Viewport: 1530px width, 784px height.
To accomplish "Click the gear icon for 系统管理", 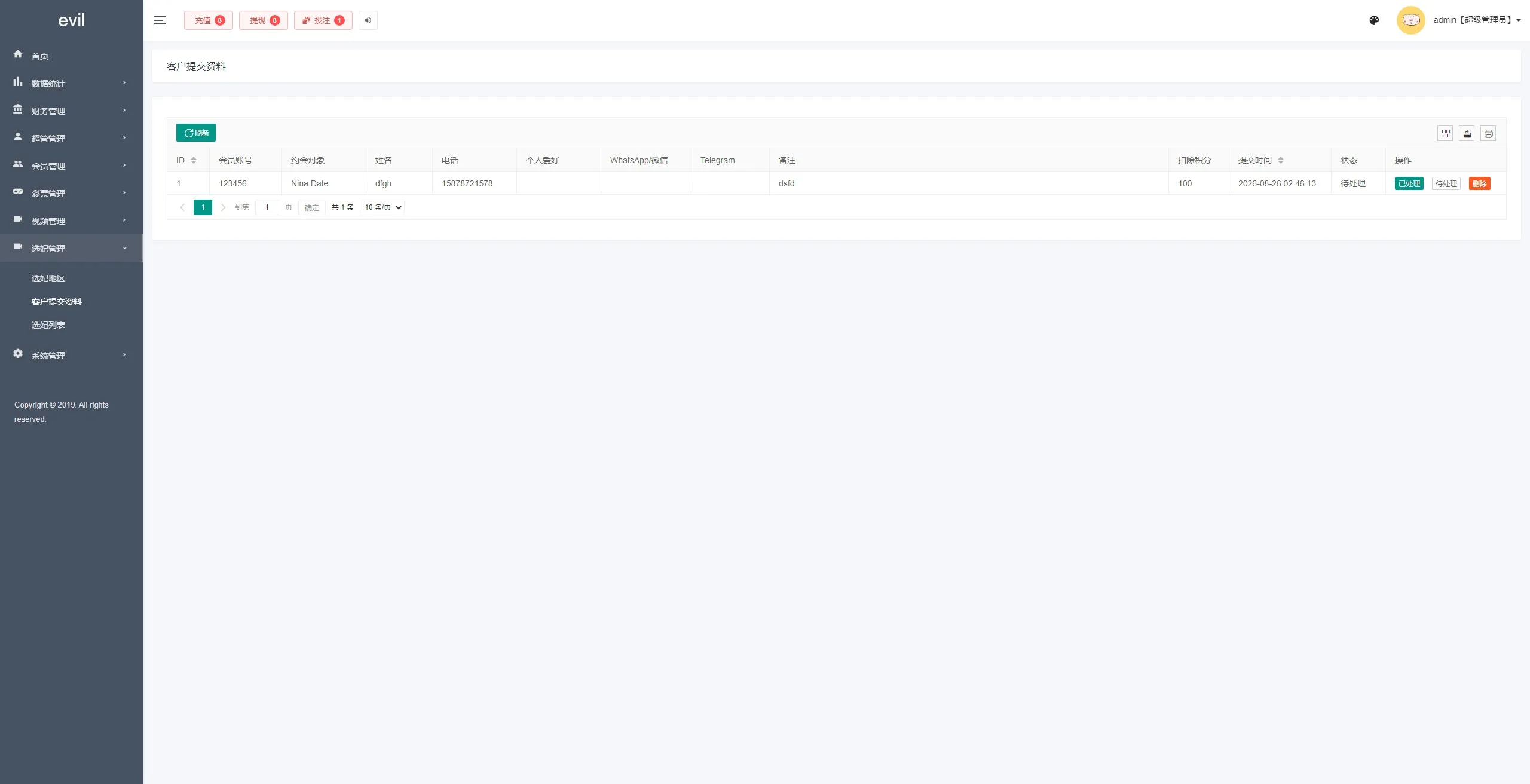I will 18,354.
